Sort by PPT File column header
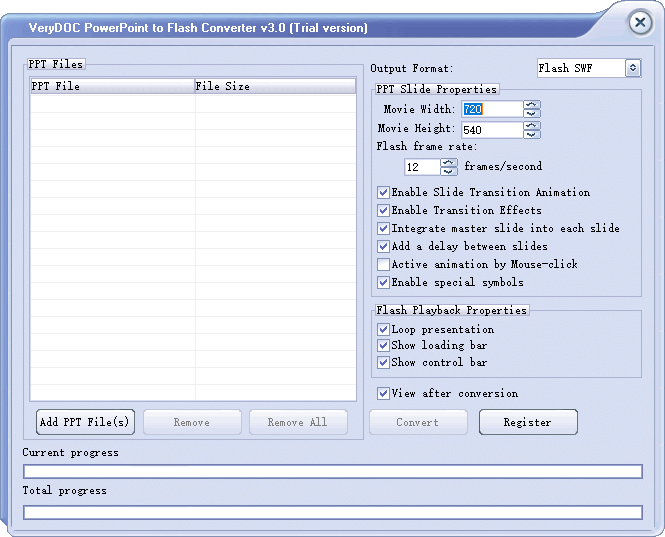Screen dimensions: 665x537 pos(112,86)
